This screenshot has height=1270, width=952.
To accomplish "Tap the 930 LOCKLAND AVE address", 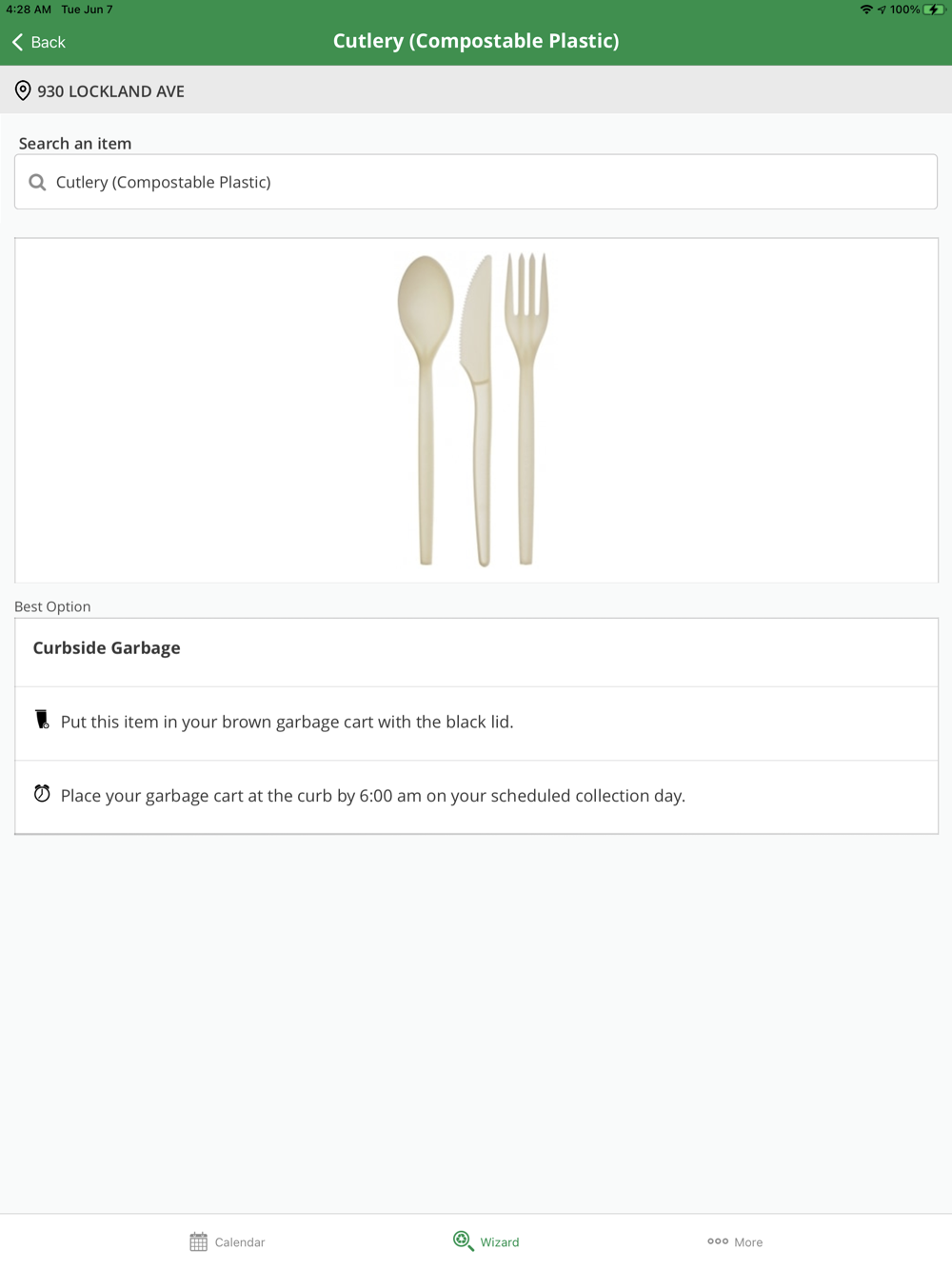I will pyautogui.click(x=110, y=91).
